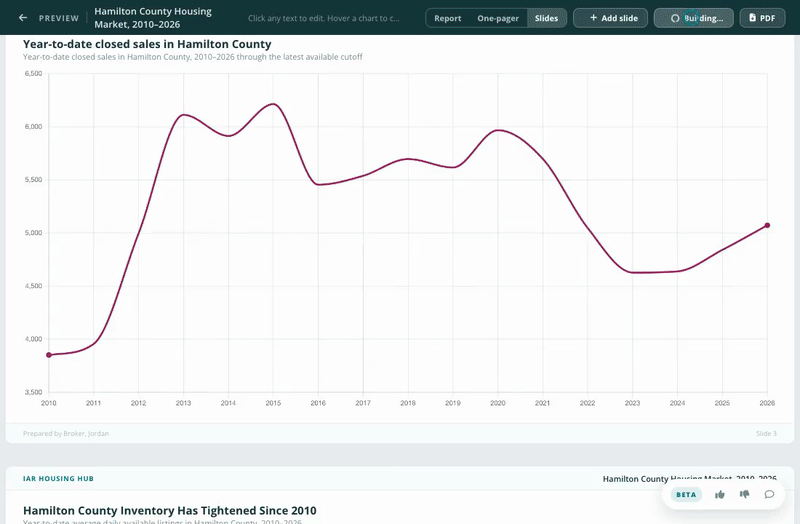800x524 pixels.
Task: Edit the chart subtitle about latest available cutoff
Action: (192, 57)
